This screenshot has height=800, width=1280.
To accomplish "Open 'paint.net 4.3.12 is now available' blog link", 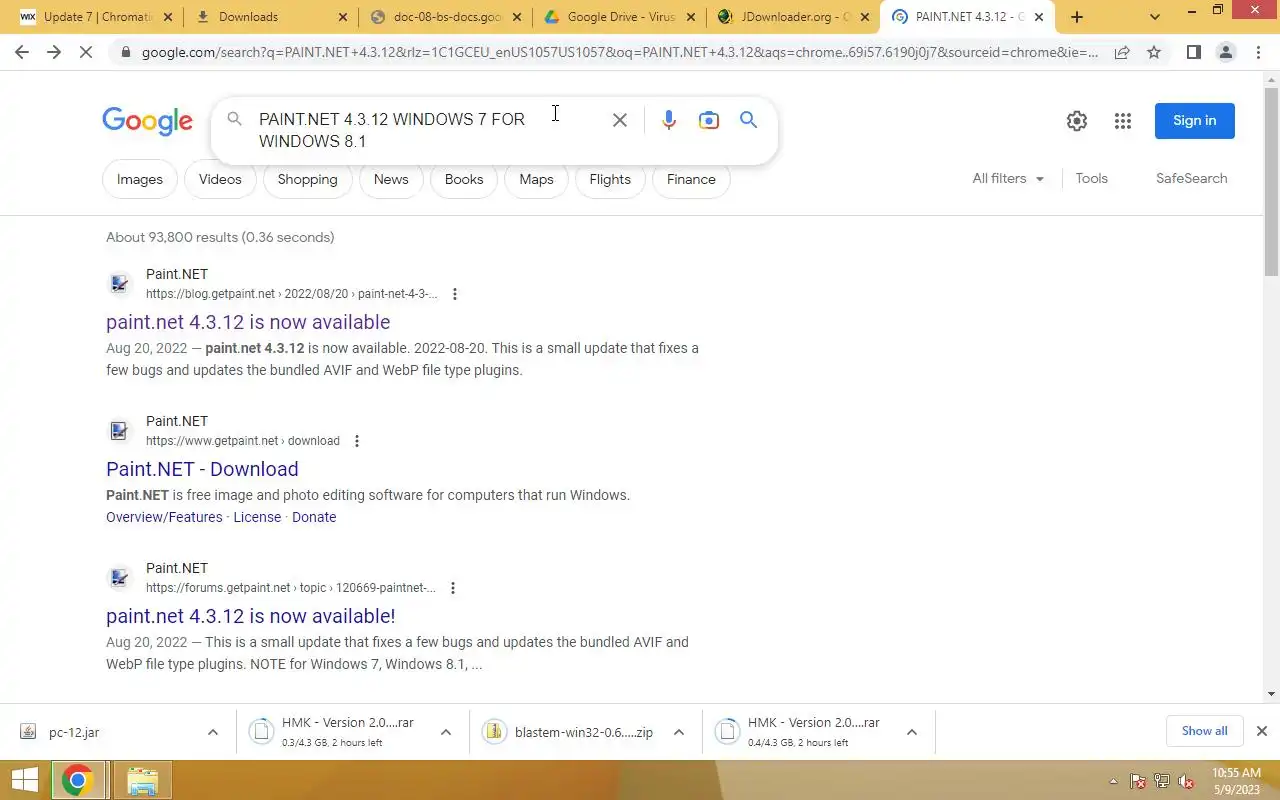I will click(x=248, y=322).
